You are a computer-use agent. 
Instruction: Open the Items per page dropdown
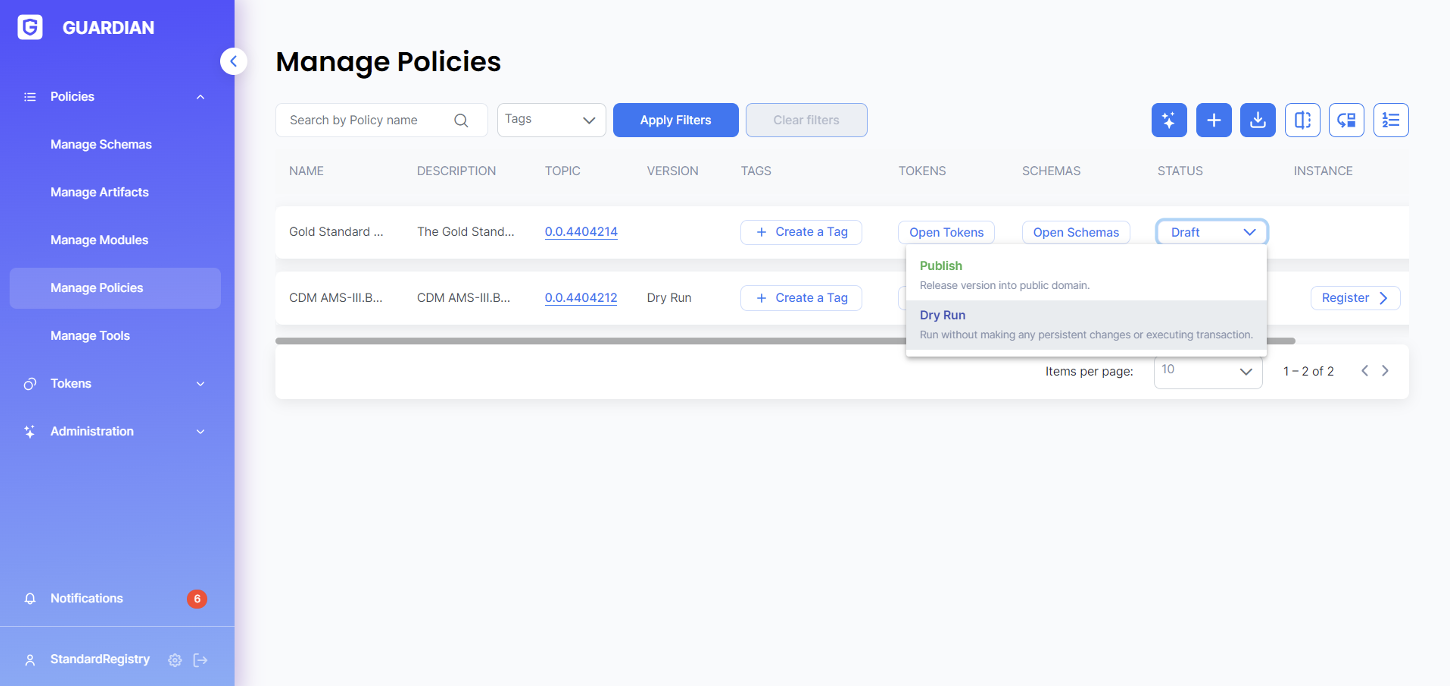(x=1207, y=371)
